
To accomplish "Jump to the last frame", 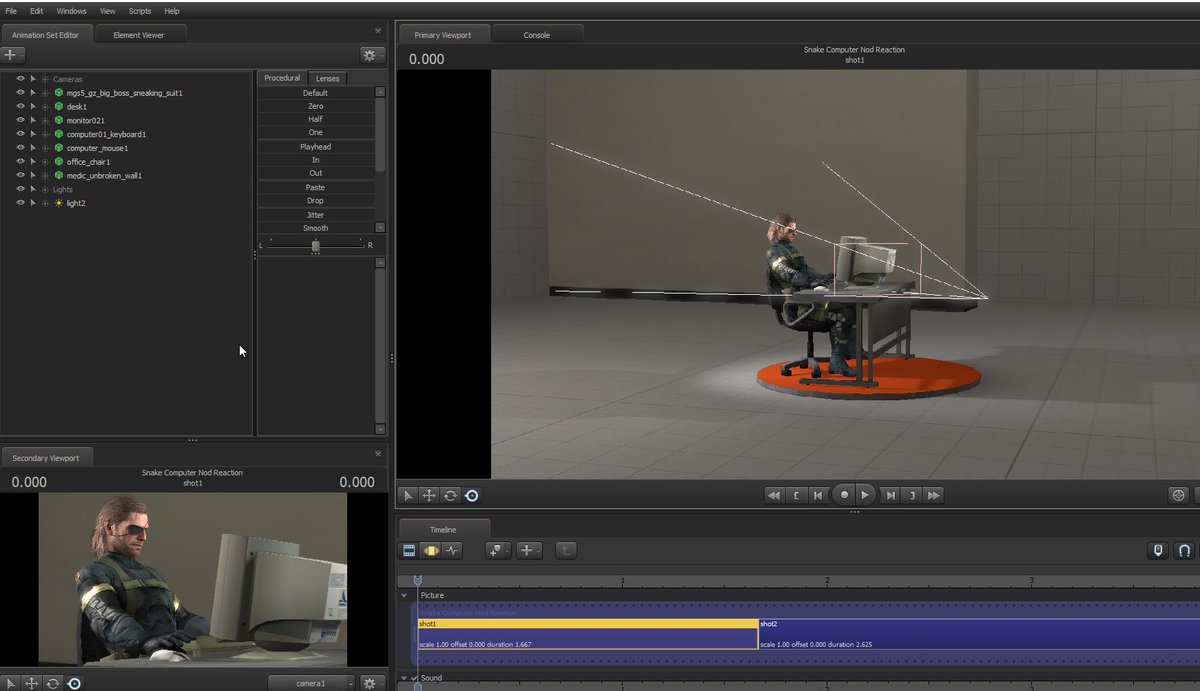I will (933, 495).
